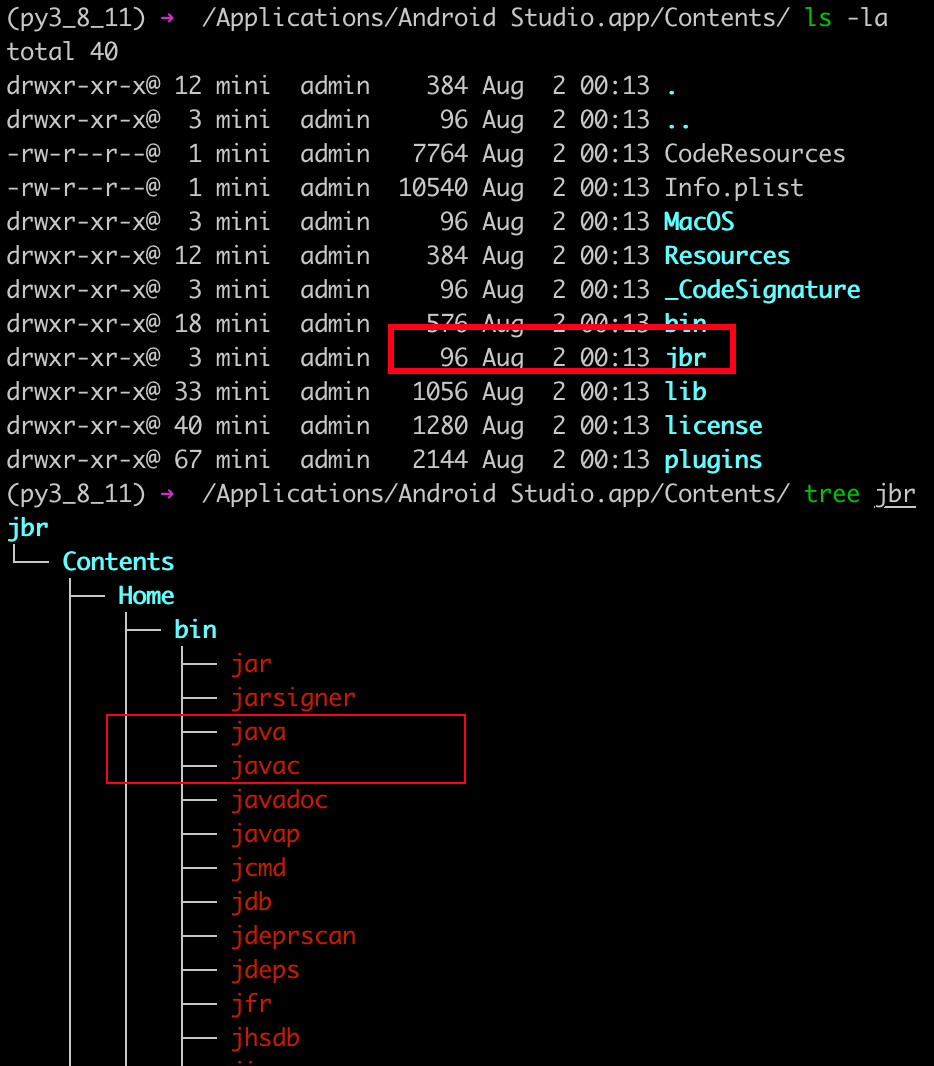This screenshot has width=934, height=1066.
Task: Click the jdeps executable entry
Action: point(265,971)
